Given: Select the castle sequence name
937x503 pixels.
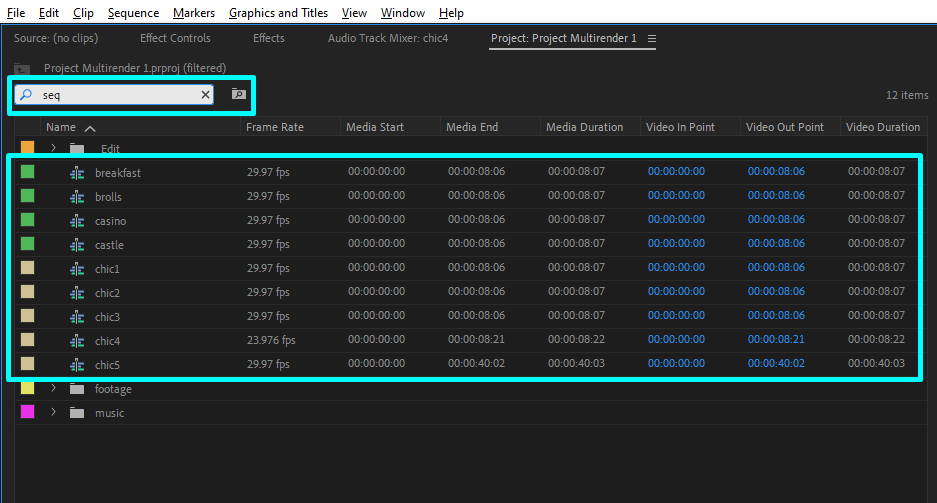Looking at the screenshot, I should point(109,245).
